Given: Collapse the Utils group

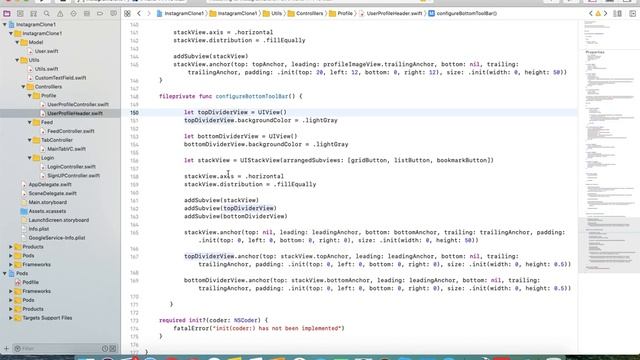Looking at the screenshot, I should 17,60.
